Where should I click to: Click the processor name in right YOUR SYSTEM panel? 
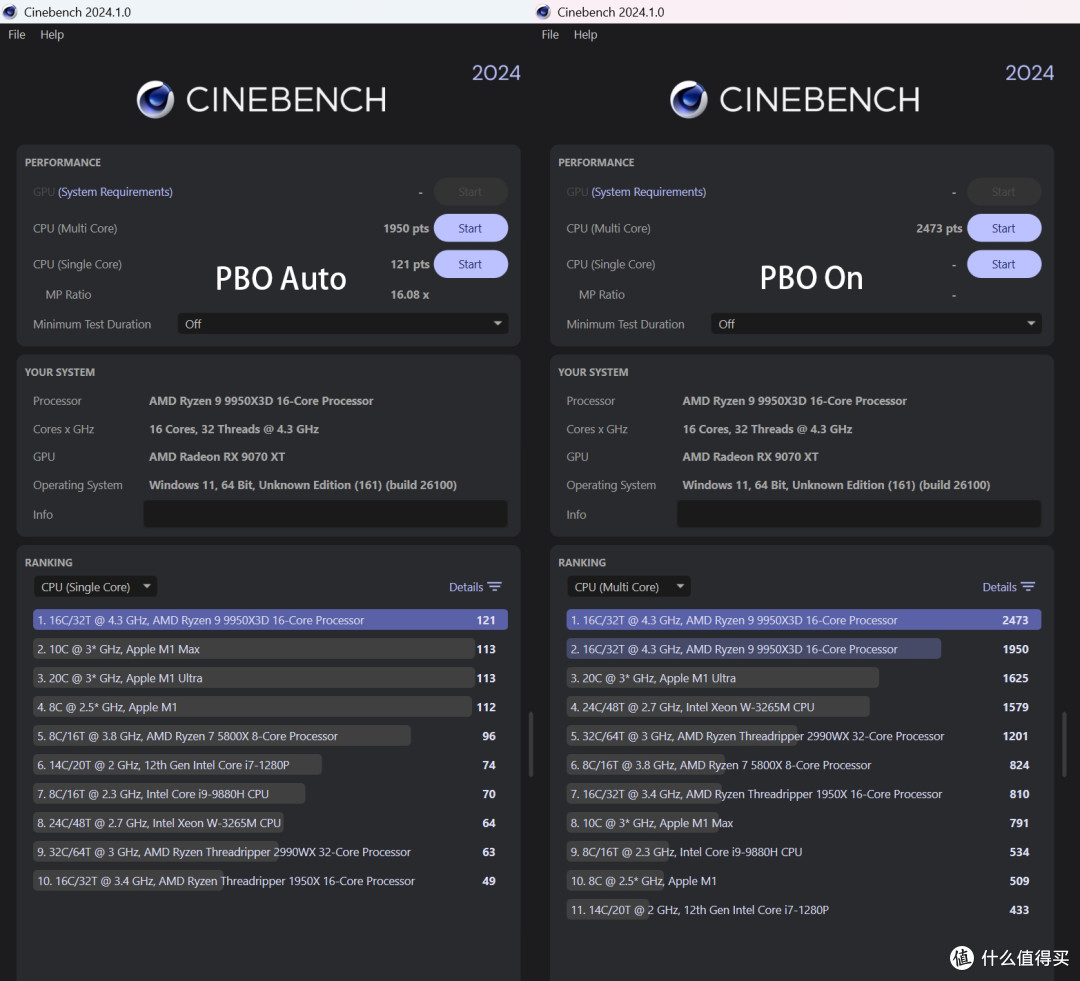[x=794, y=400]
